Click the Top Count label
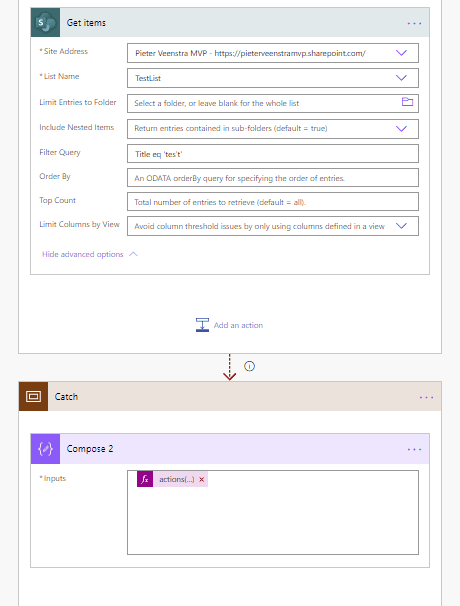Viewport: 460px width, 606px height. click(58, 201)
